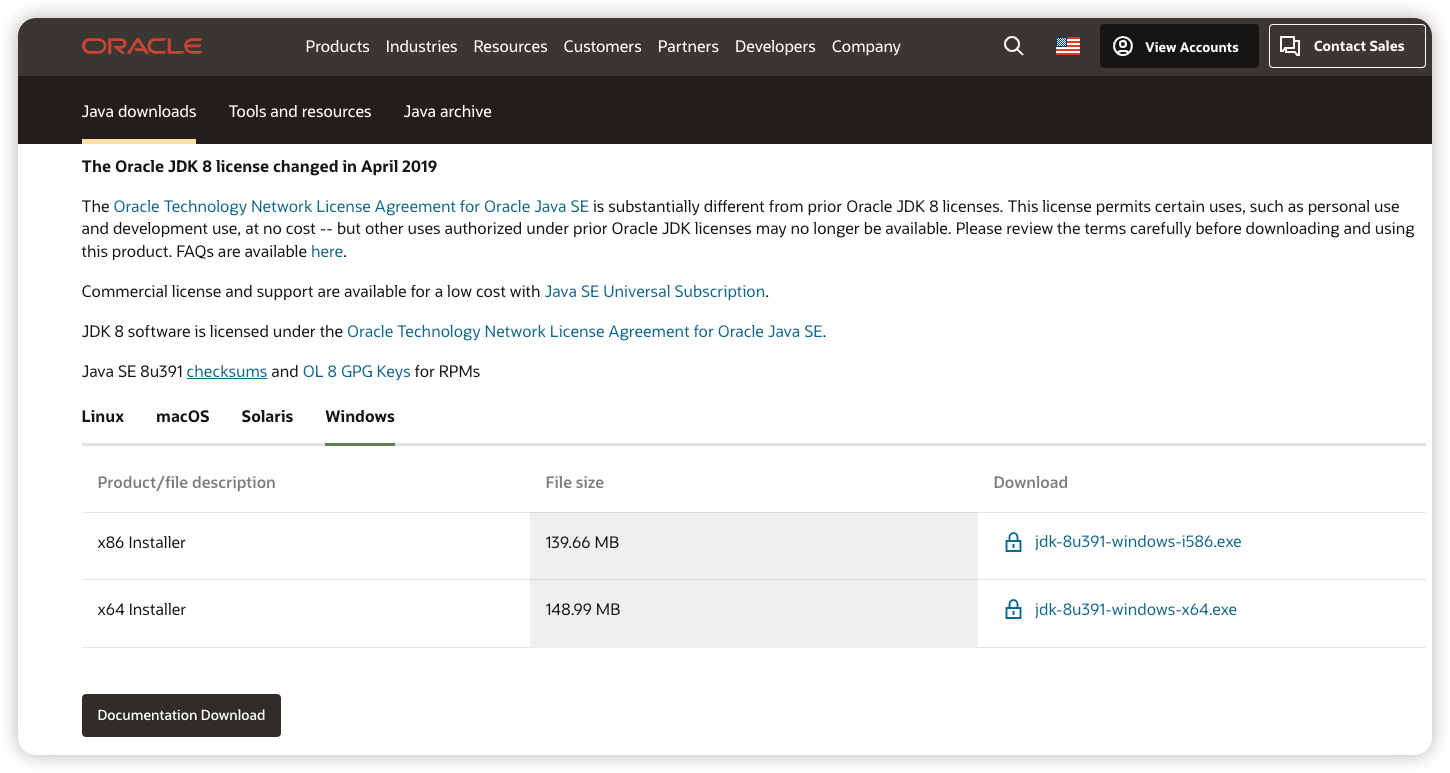The image size is (1450, 773).
Task: Switch to the Linux tab
Action: (x=103, y=416)
